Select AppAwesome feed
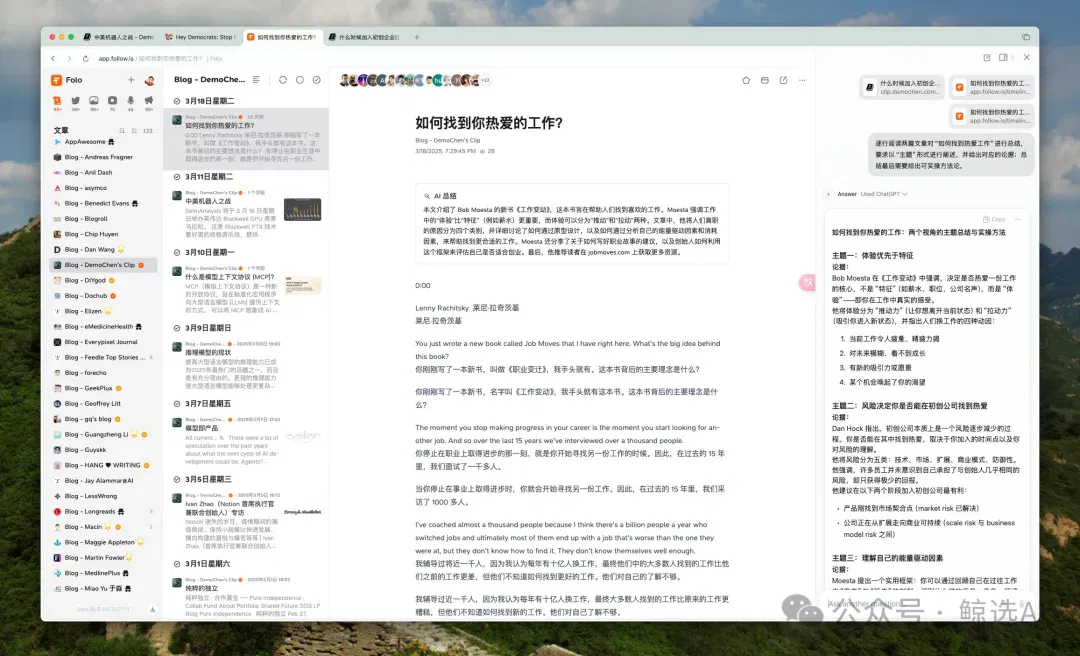The image size is (1080, 656). 104,141
